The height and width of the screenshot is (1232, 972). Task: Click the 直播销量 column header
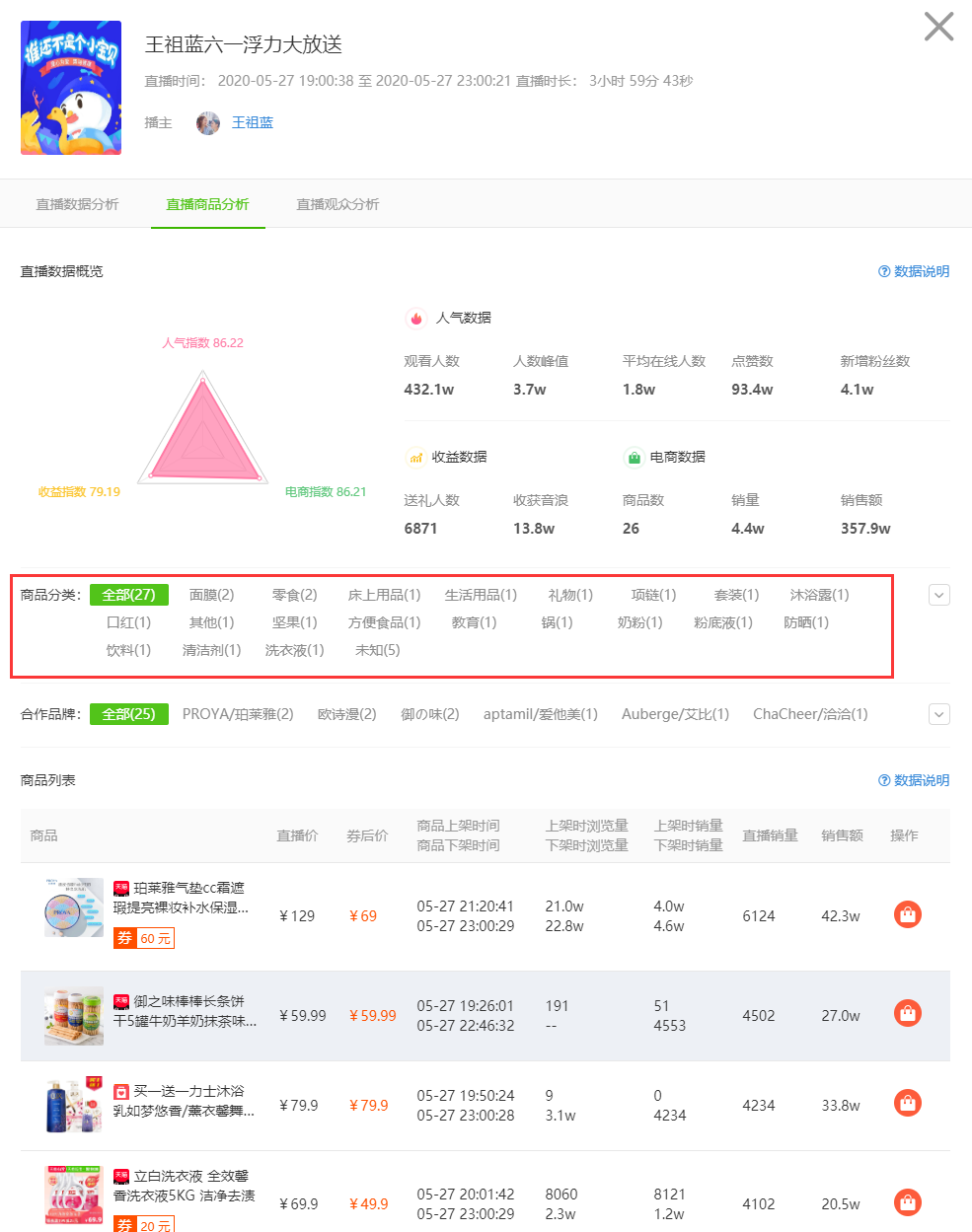[770, 835]
